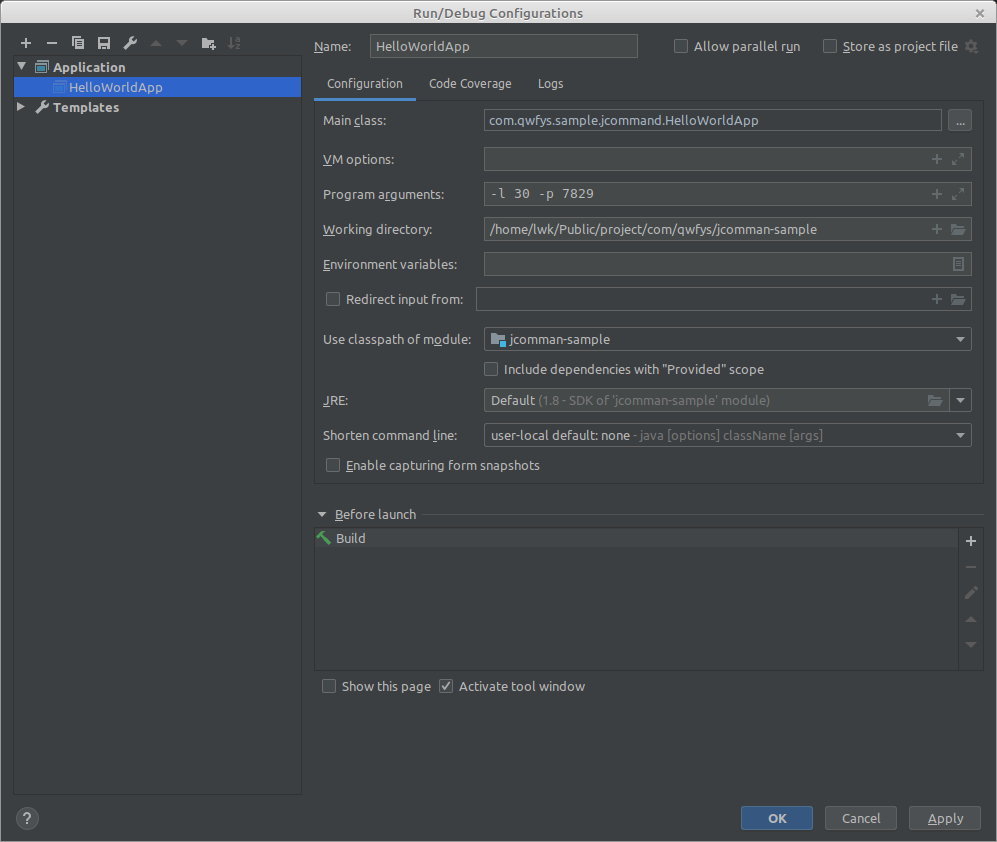Insert a macro into Program arguments
This screenshot has width=997, height=842.
point(937,194)
